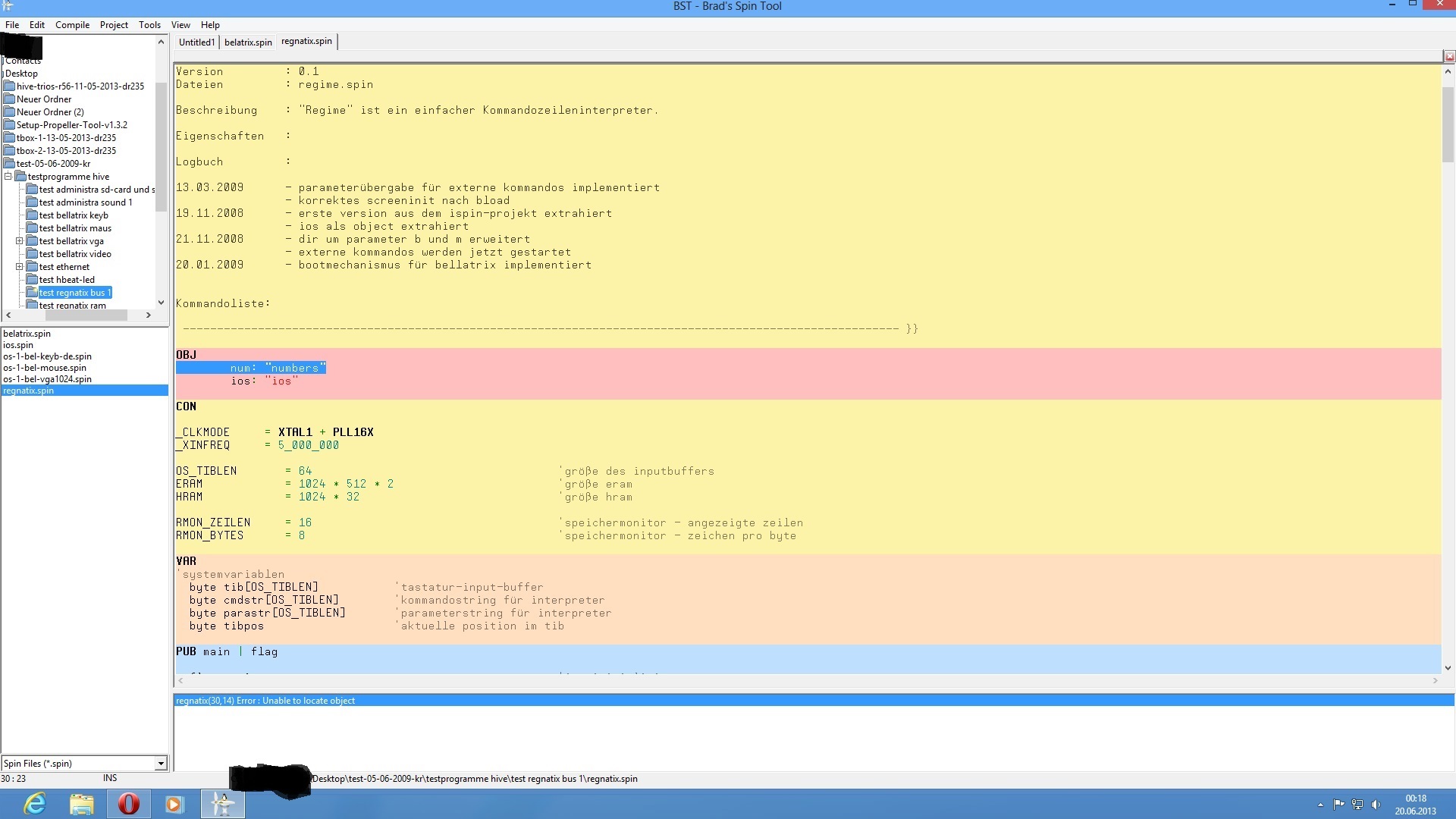This screenshot has height=819, width=1456.
Task: Collapse the testprogramme hive folder
Action: coord(8,177)
